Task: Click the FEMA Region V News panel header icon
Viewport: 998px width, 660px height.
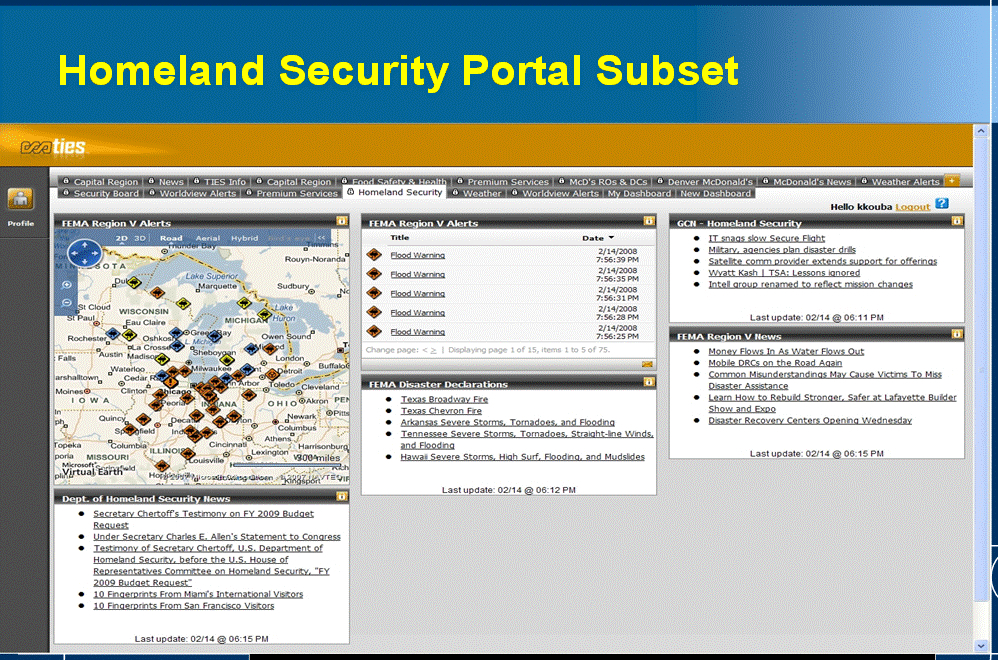Action: pos(957,334)
